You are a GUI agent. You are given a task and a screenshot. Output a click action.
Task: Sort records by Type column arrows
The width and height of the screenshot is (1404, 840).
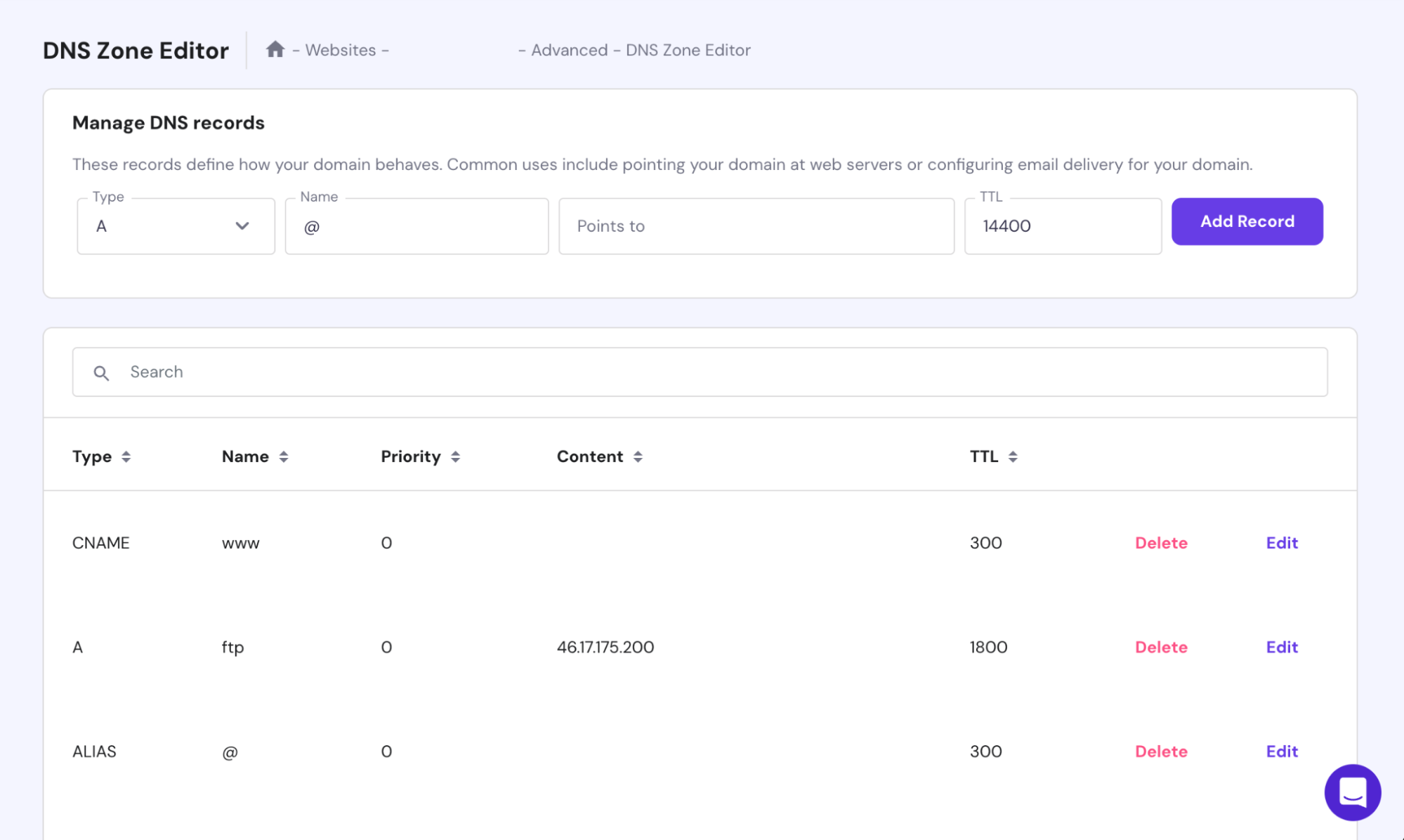[x=126, y=457]
